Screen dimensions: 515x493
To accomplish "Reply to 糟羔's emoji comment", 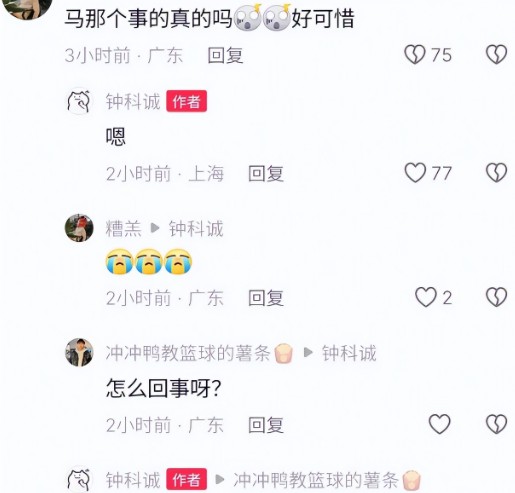I will [266, 298].
